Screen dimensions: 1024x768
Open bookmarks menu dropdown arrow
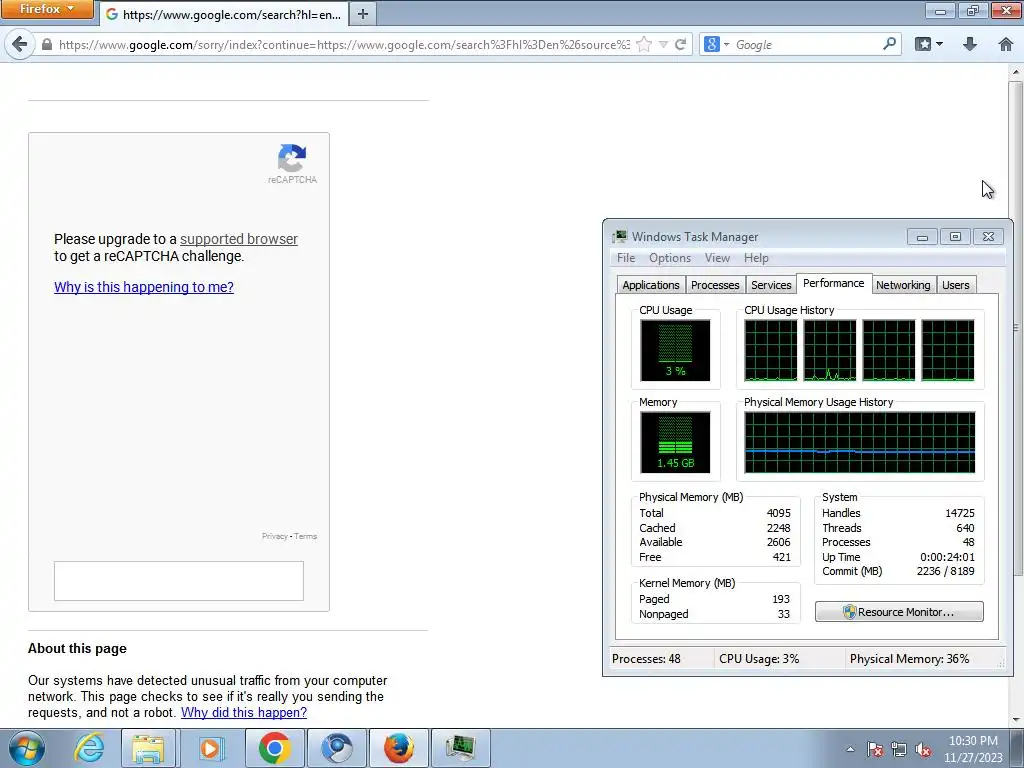point(940,44)
